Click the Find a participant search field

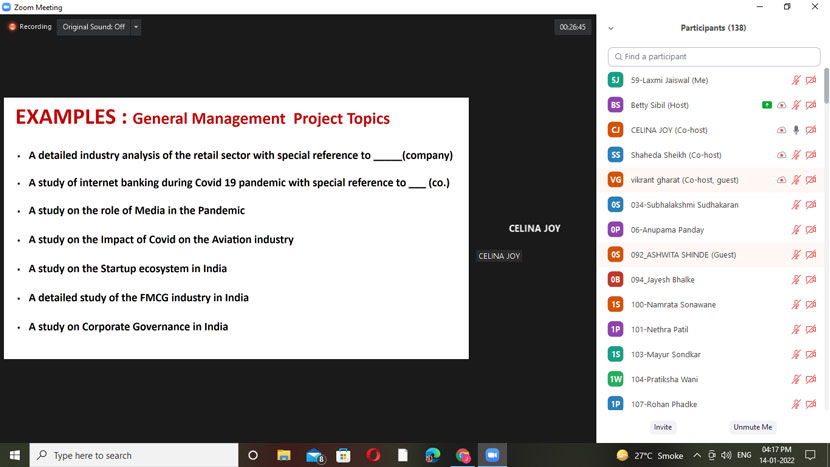[x=713, y=56]
